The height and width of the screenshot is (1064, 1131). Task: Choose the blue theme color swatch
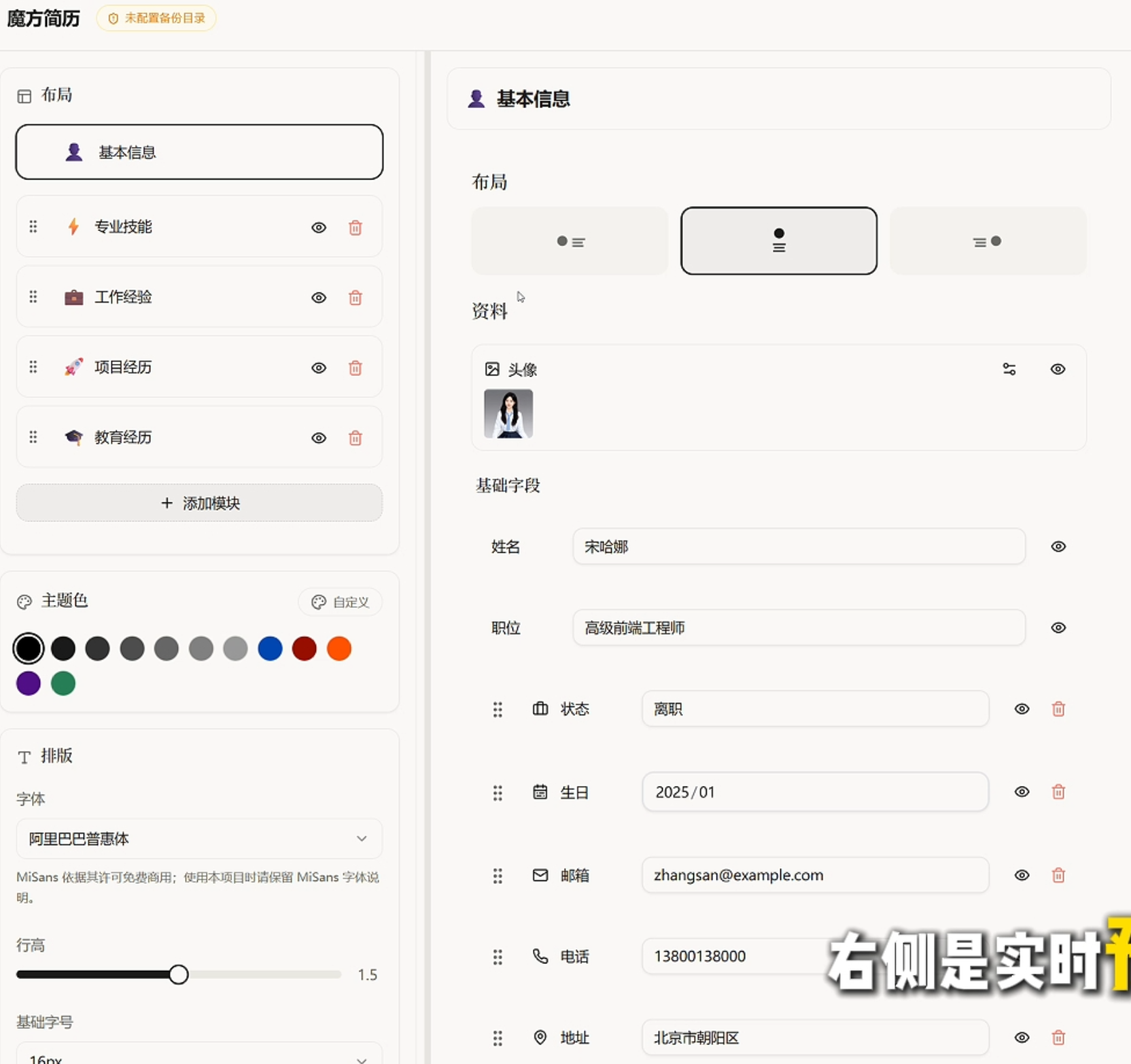(270, 649)
